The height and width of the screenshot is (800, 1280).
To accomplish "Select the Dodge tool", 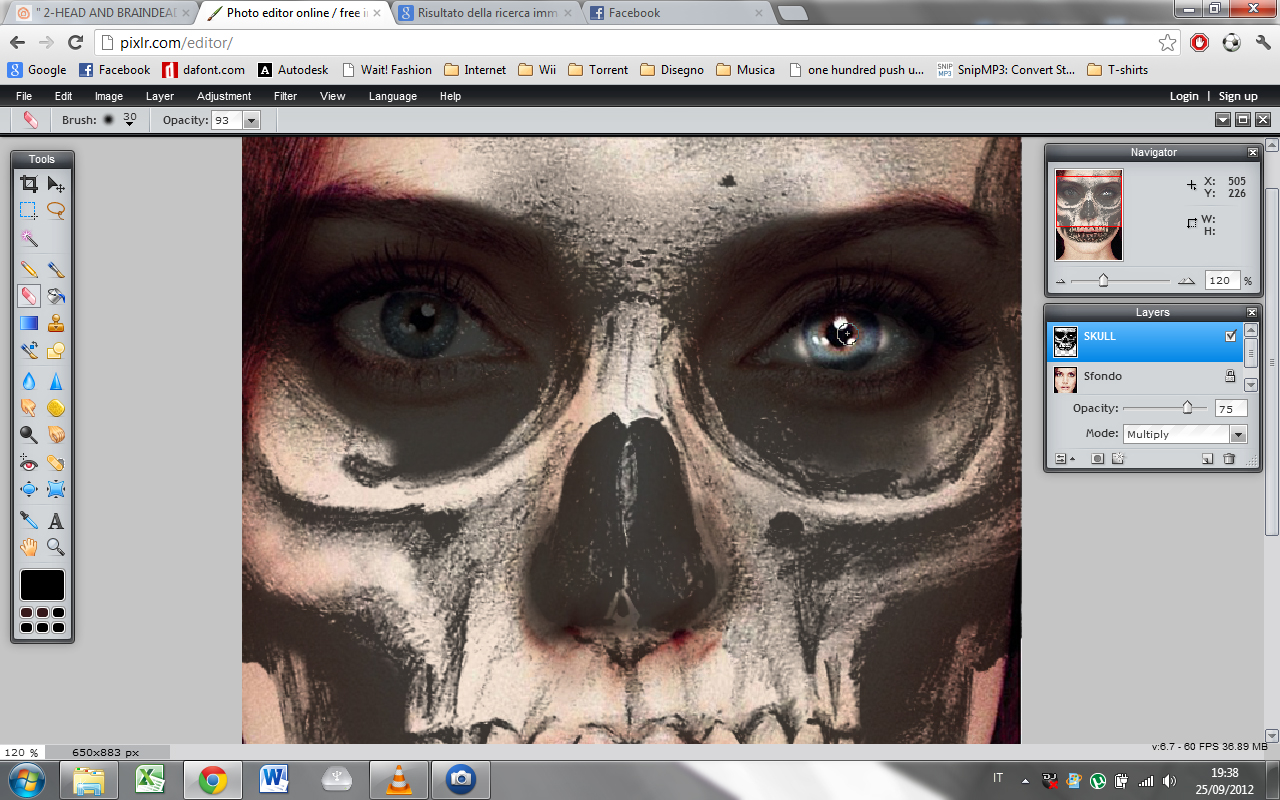I will tap(29, 435).
